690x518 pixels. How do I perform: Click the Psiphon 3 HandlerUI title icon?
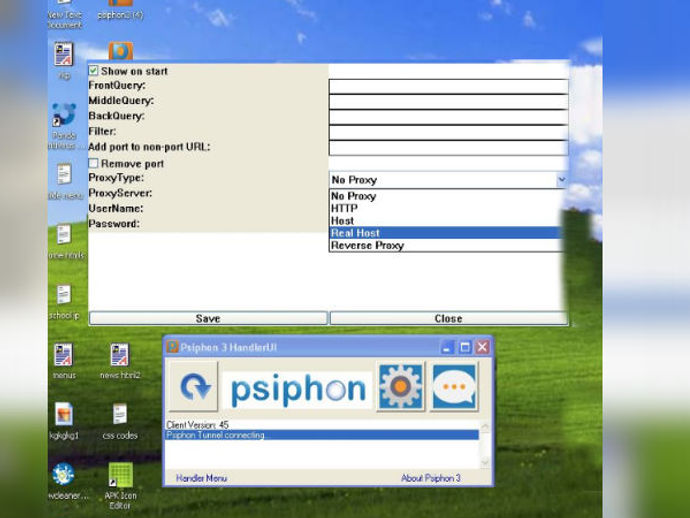(172, 347)
